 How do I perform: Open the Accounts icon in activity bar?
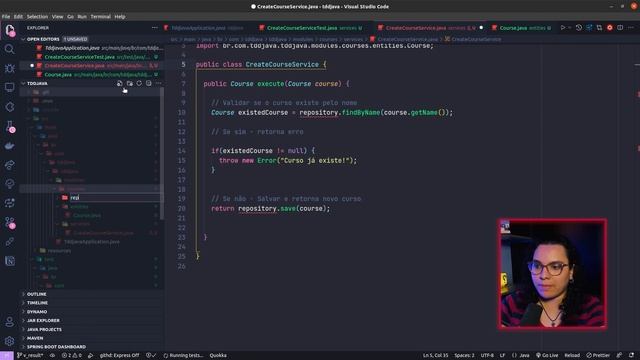[9, 322]
